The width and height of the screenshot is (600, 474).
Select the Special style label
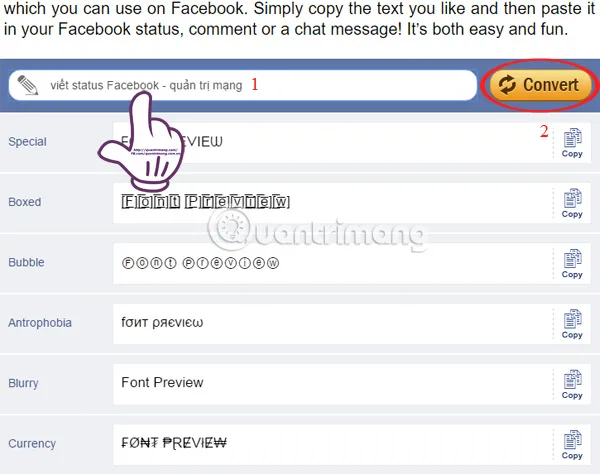(x=28, y=142)
